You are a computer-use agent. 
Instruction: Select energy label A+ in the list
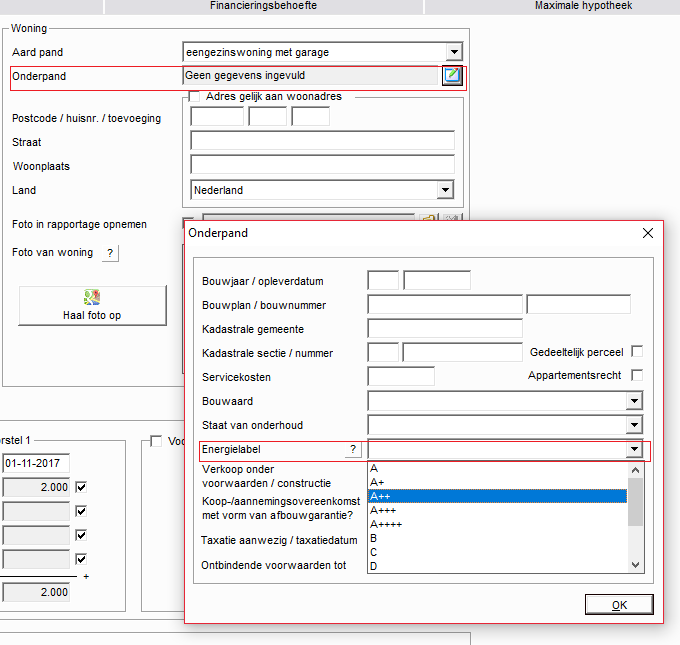pos(497,482)
